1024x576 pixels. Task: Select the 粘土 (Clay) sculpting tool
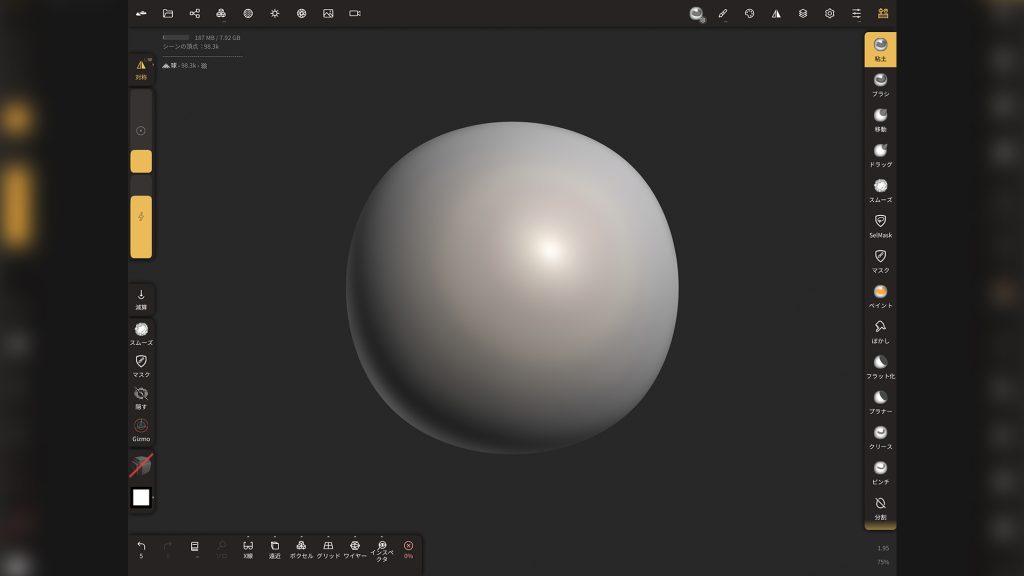[880, 49]
